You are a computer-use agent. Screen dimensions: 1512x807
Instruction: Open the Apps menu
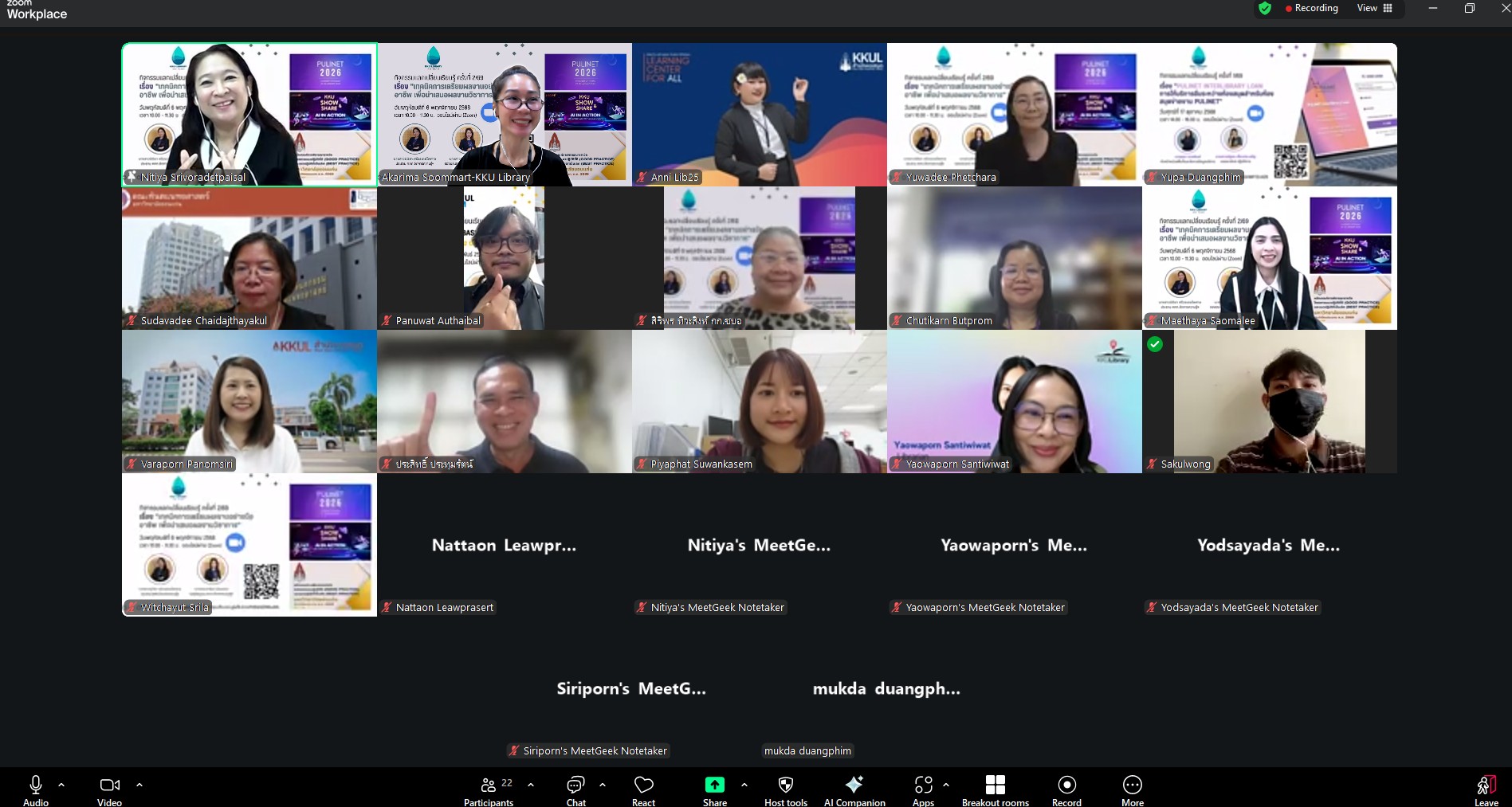click(x=923, y=789)
